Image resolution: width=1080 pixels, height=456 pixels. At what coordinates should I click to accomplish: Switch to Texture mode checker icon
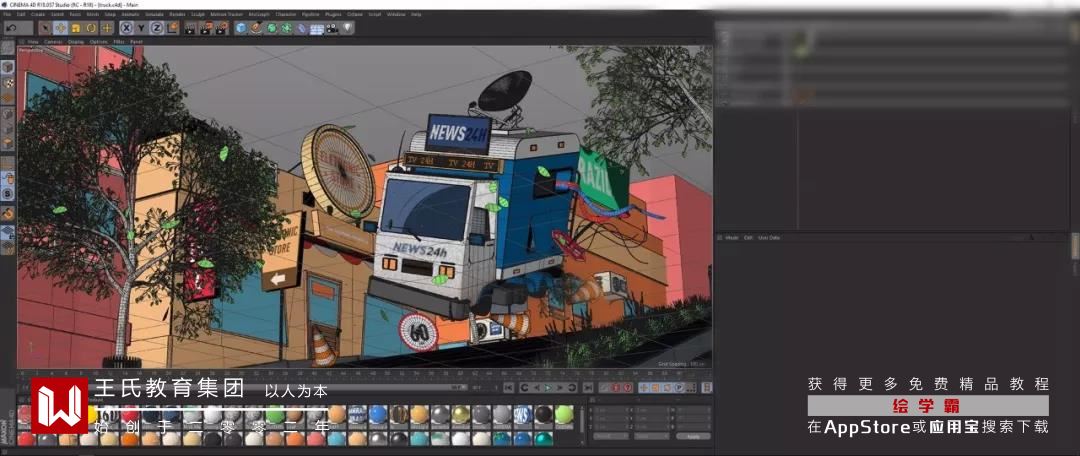(8, 83)
